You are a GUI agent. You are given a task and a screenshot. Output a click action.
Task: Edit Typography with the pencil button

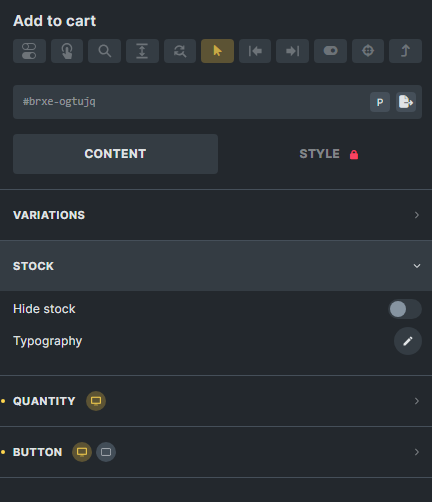pyautogui.click(x=408, y=341)
